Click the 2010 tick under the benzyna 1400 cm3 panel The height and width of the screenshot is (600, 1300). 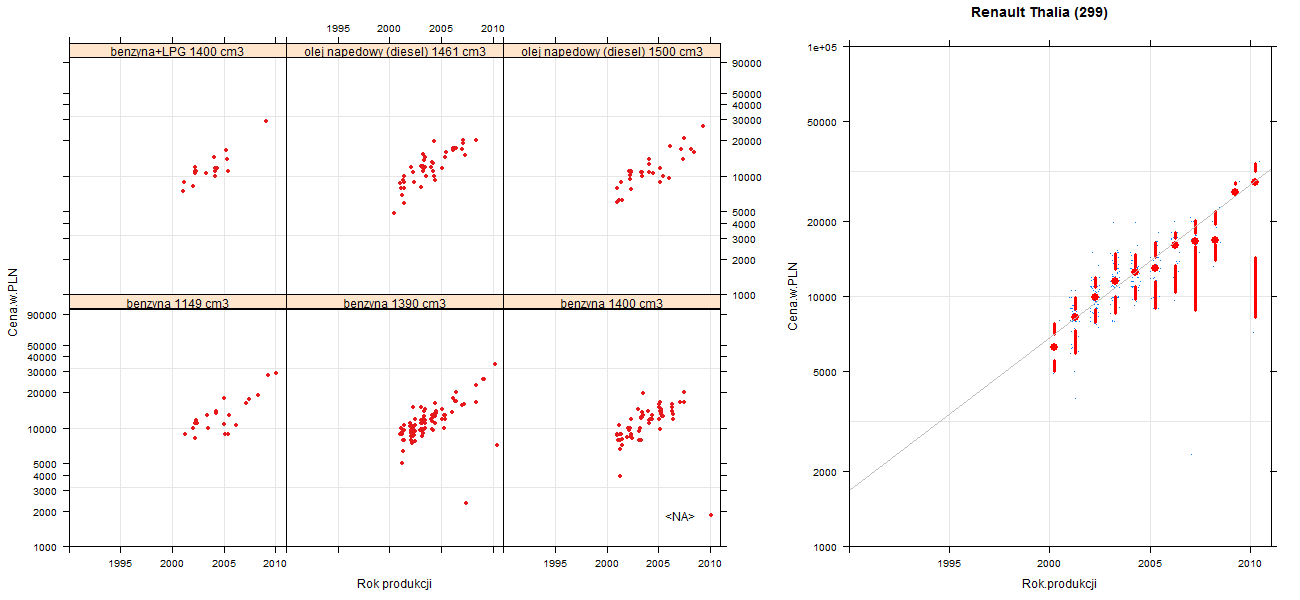click(x=709, y=564)
